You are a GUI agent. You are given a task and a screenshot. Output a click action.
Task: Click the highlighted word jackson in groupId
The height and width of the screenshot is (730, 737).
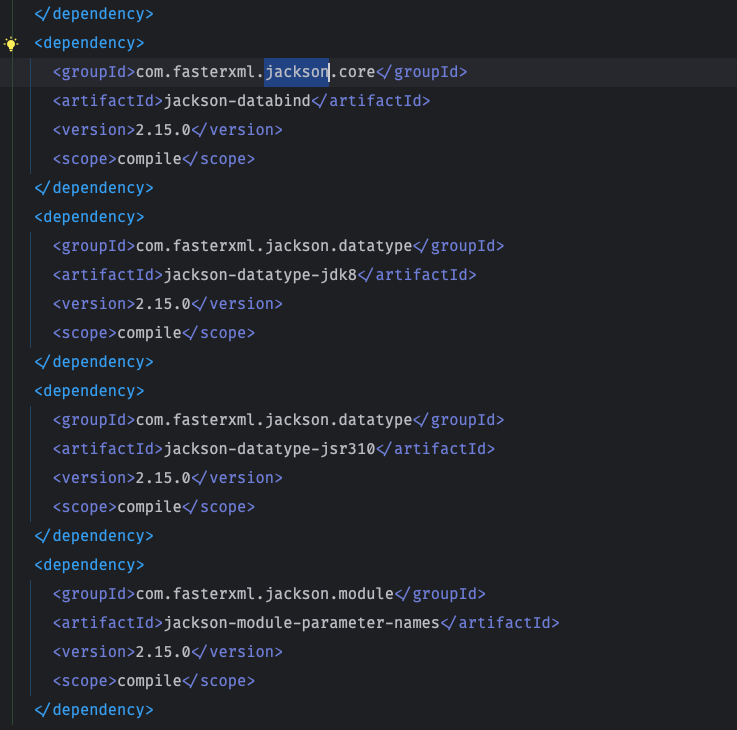[x=297, y=72]
